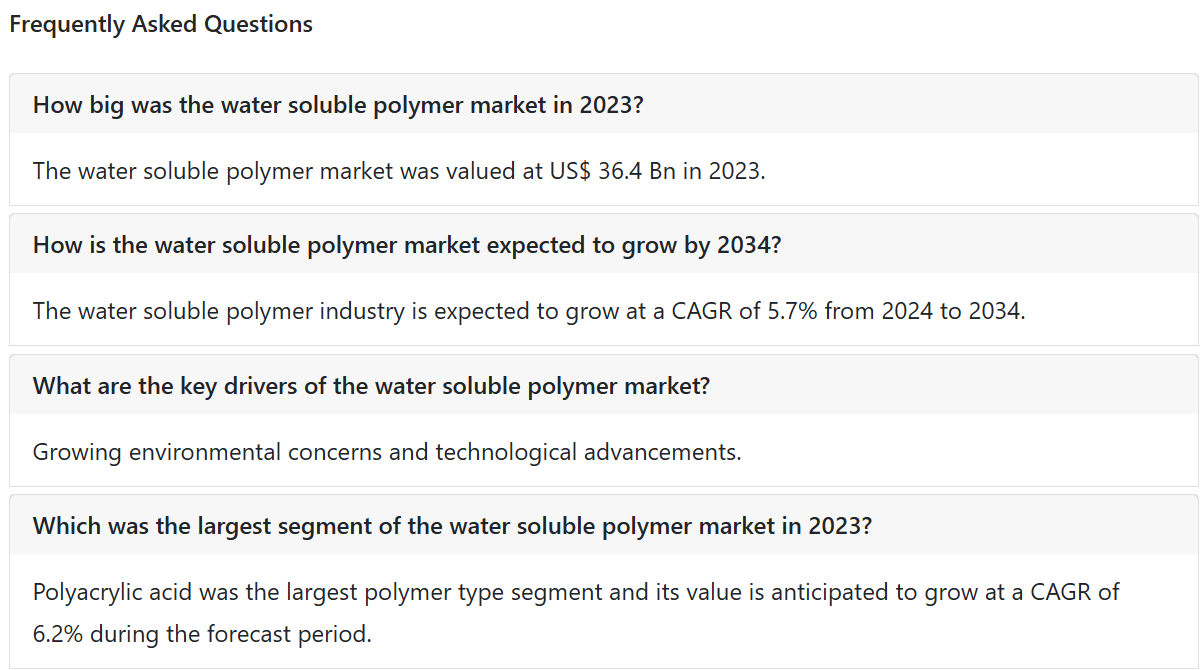The height and width of the screenshot is (670, 1203).
Task: Click the '5.7%' figure in the second answer
Action: tap(792, 311)
